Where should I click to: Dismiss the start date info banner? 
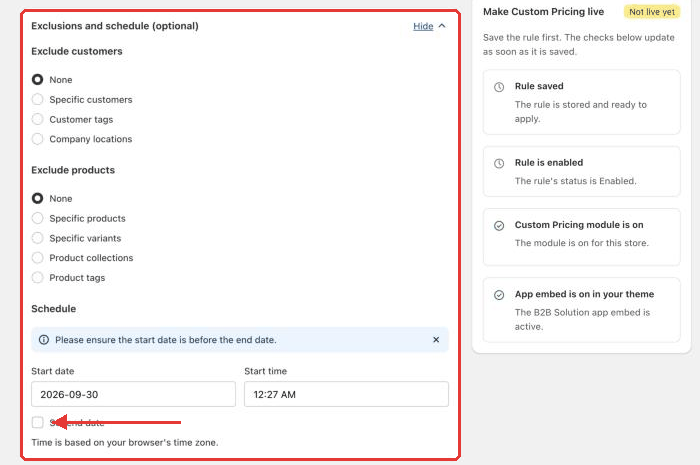pos(436,340)
